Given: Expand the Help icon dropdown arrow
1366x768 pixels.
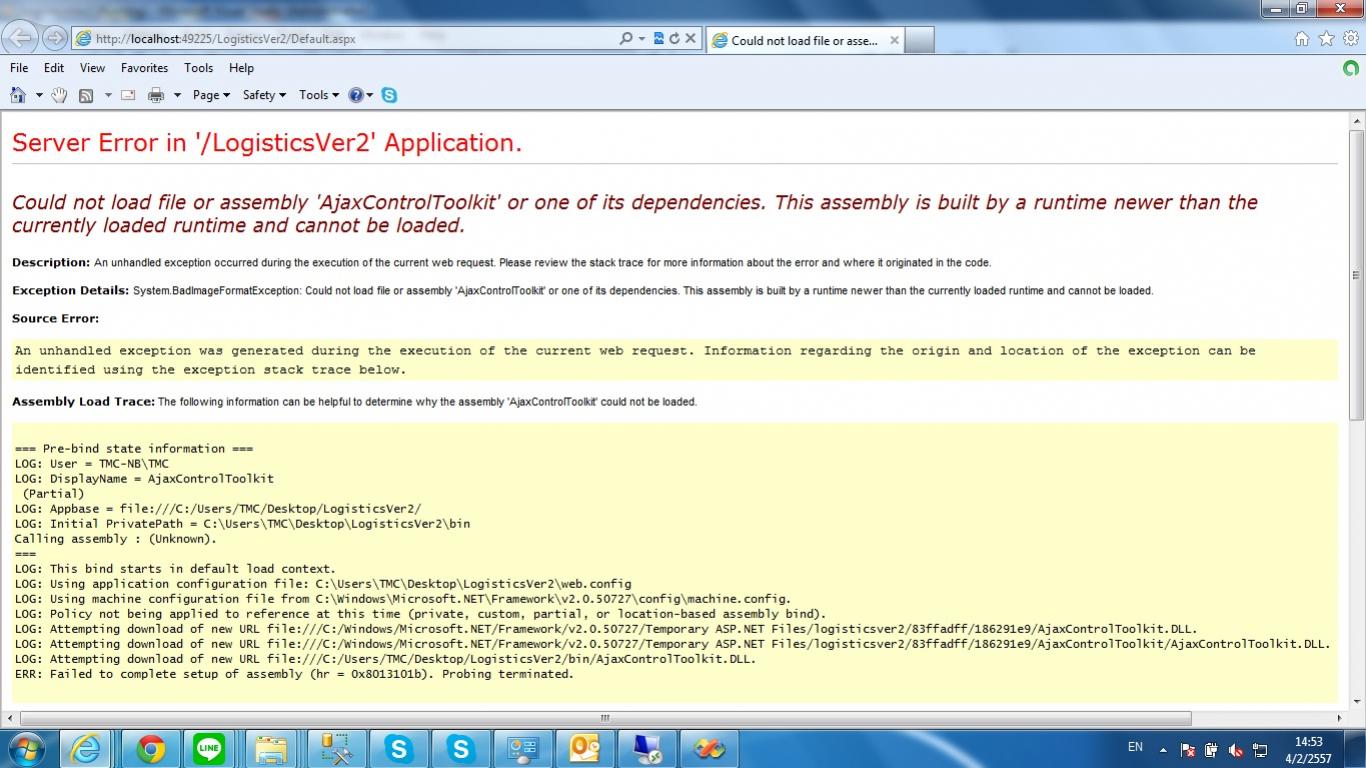Looking at the screenshot, I should (370, 95).
